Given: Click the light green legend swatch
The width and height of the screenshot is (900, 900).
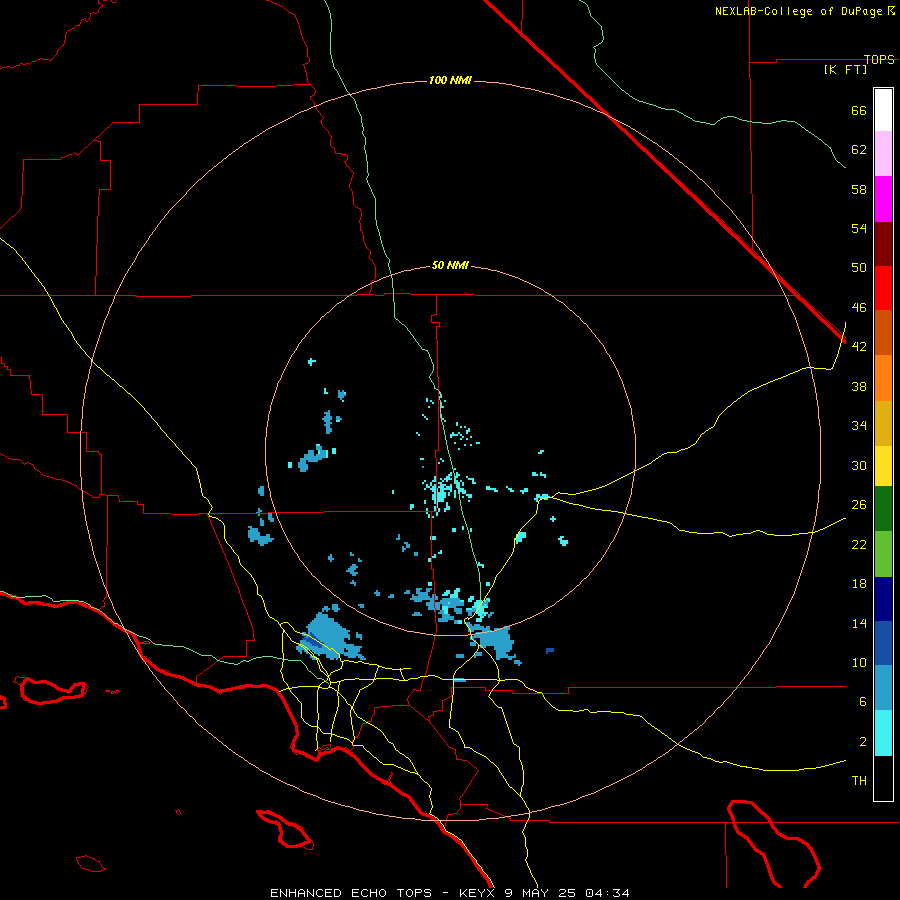Looking at the screenshot, I should click(883, 554).
